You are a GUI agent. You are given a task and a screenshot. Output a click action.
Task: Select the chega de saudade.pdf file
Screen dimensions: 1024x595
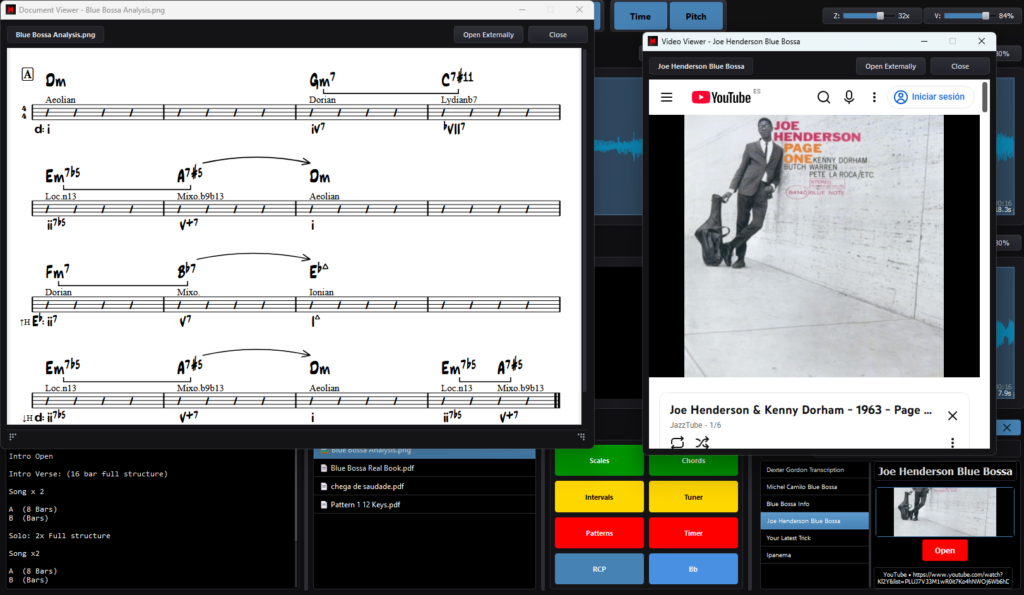point(424,487)
